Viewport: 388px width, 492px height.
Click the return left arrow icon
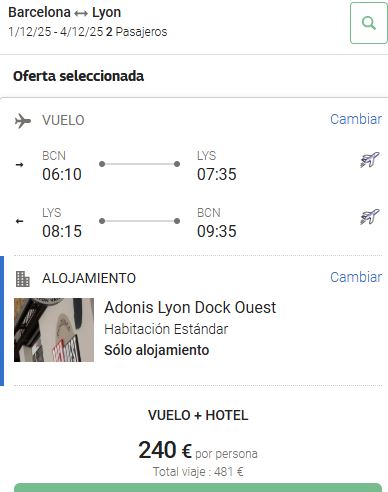[x=20, y=221]
